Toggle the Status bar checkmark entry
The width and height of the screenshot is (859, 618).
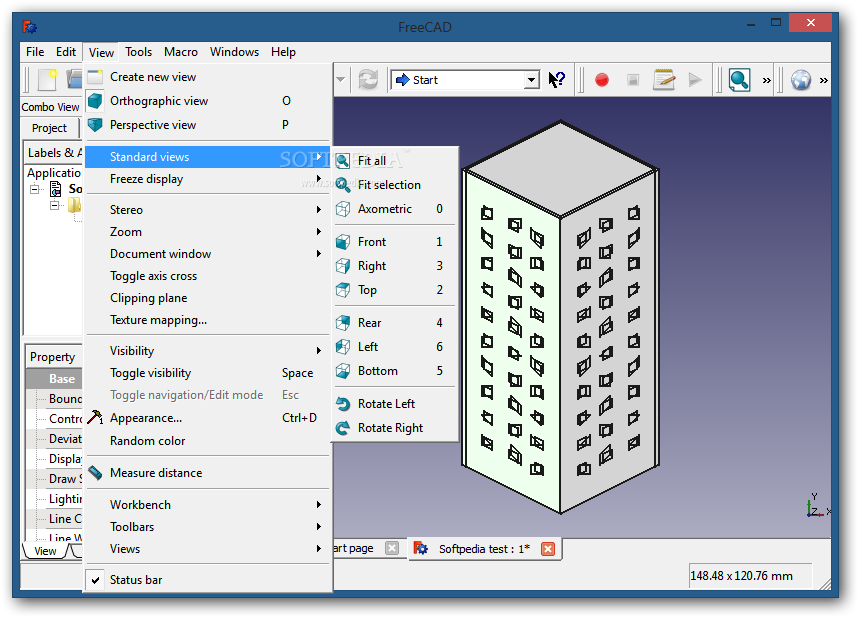tap(208, 580)
